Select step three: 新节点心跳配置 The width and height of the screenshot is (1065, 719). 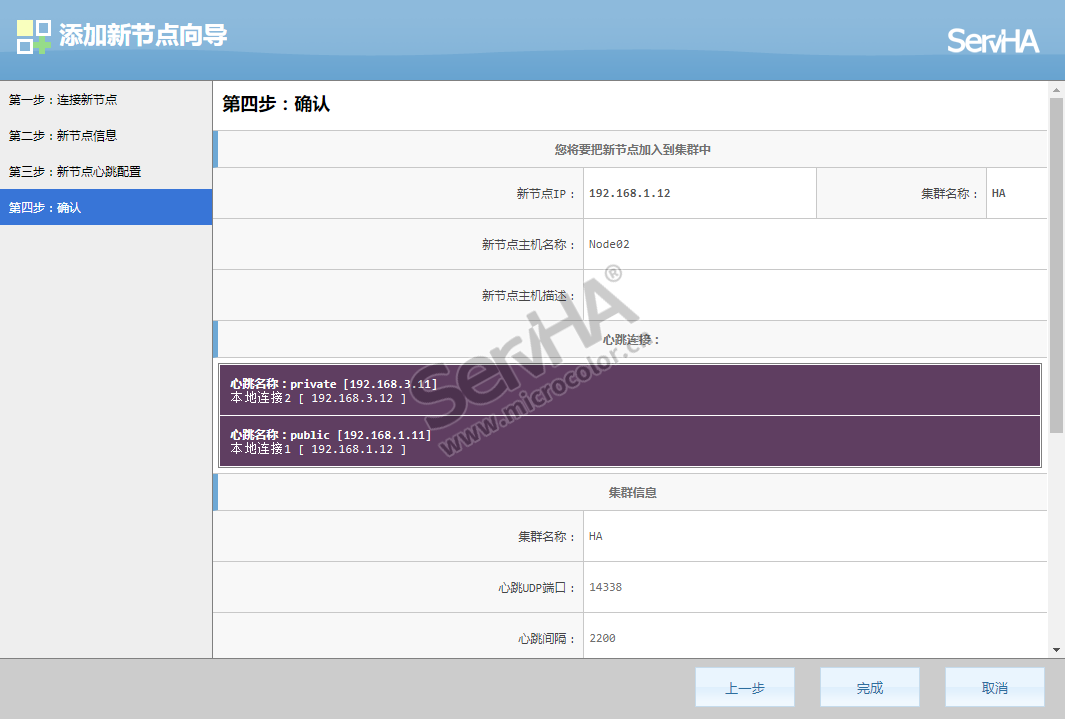tap(76, 172)
